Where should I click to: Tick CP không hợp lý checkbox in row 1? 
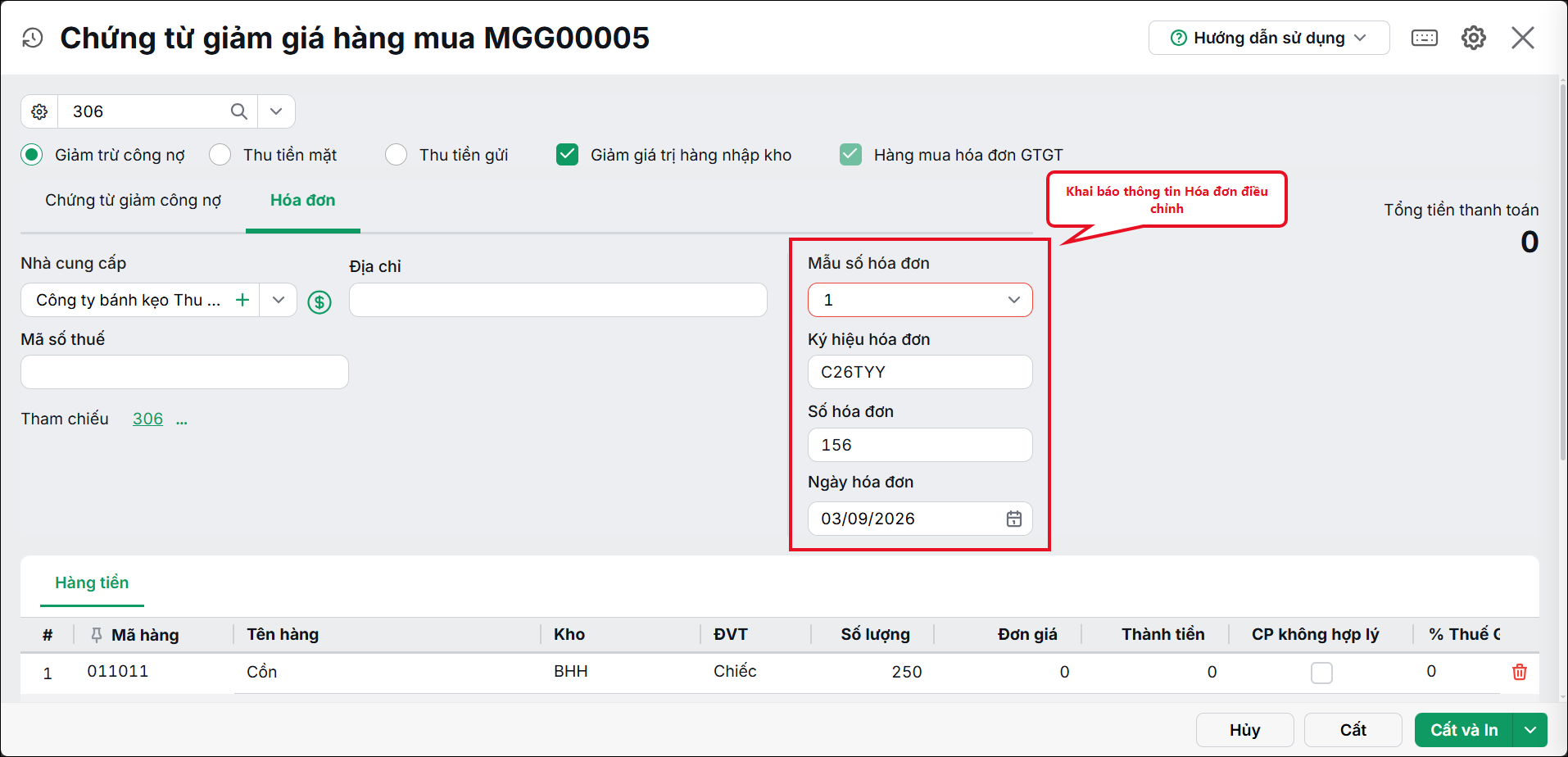coord(1321,673)
